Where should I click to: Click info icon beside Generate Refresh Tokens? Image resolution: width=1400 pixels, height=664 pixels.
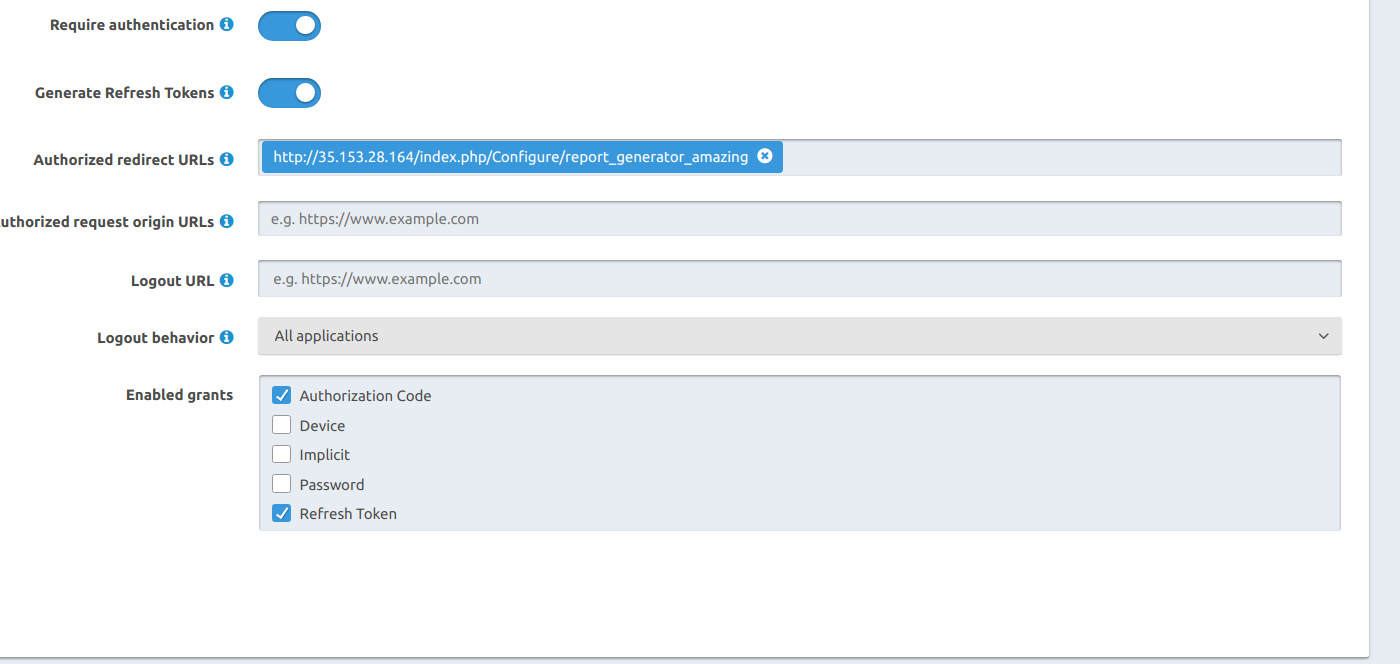[227, 93]
